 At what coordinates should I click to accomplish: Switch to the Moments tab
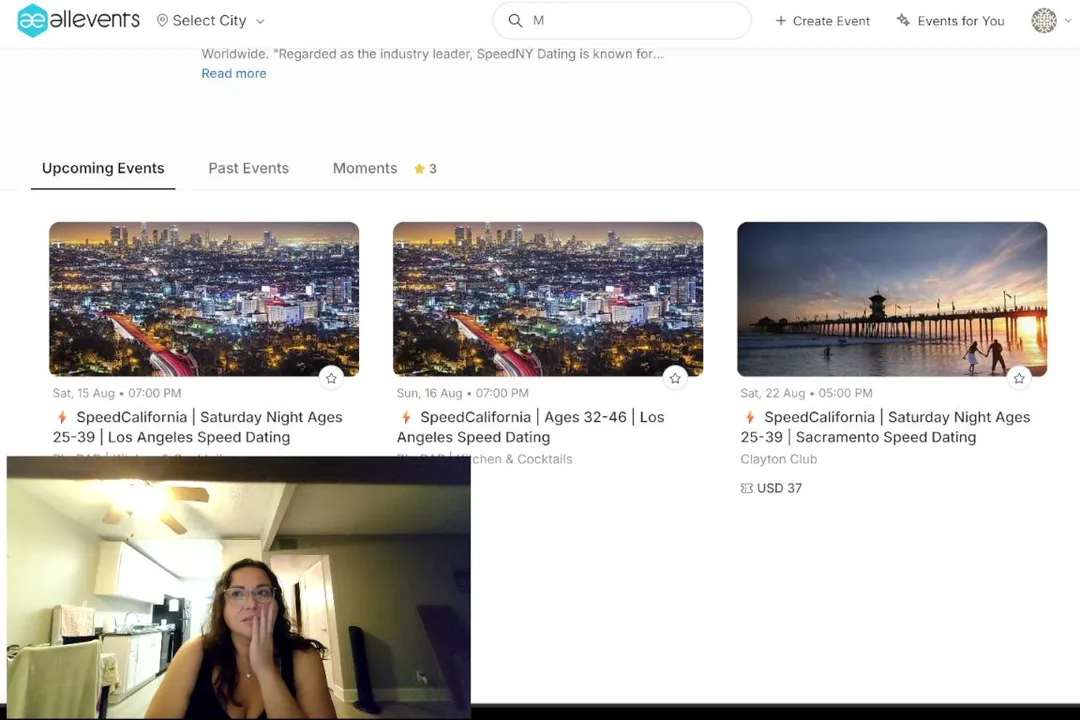[x=365, y=168]
